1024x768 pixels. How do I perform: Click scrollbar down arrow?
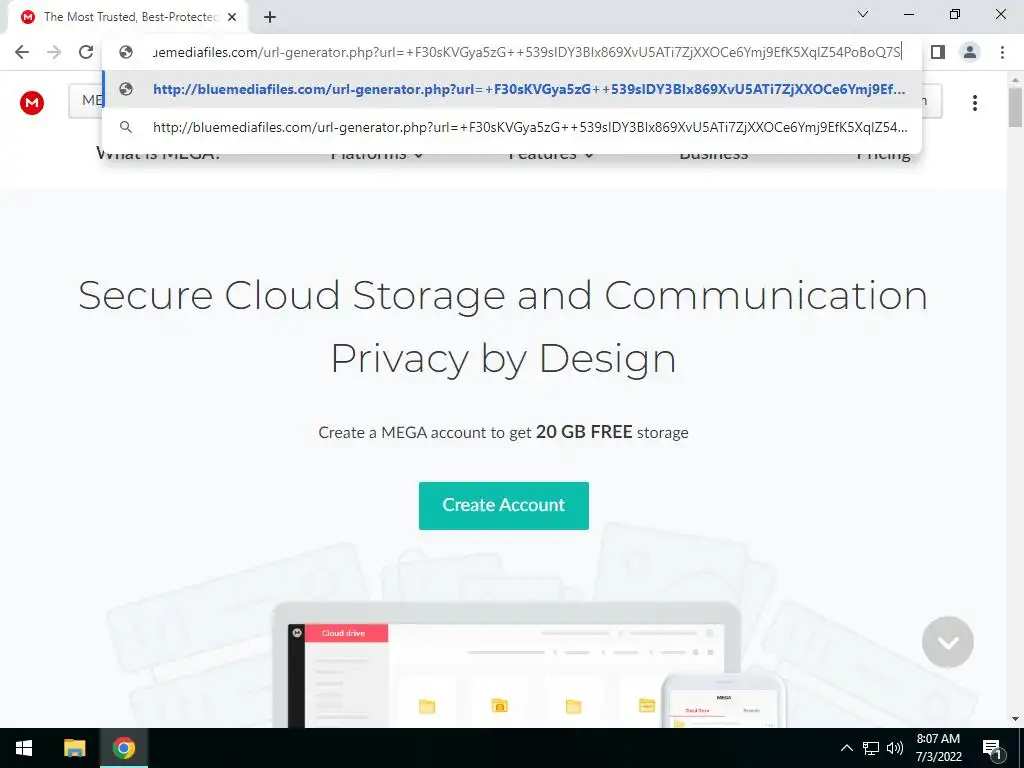click(x=1016, y=719)
